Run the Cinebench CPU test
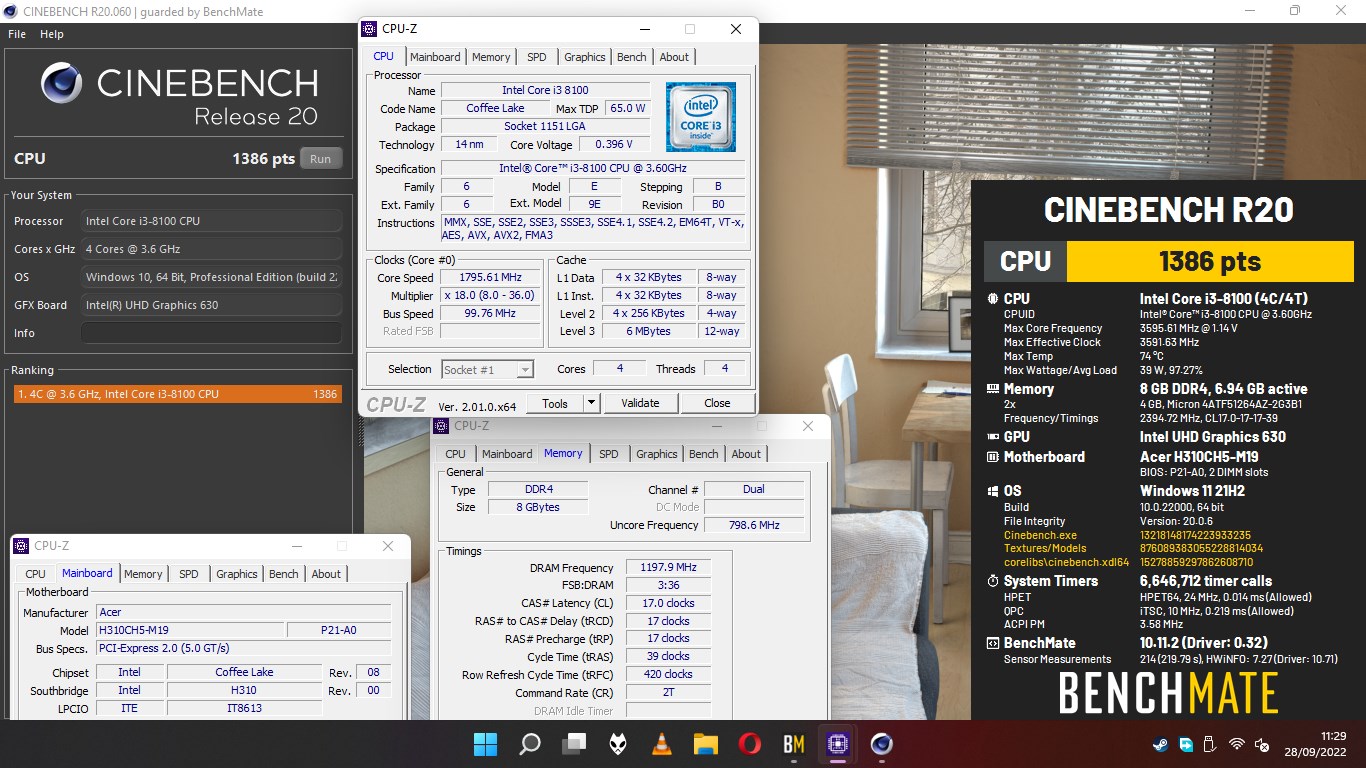The image size is (1366, 768). tap(320, 159)
